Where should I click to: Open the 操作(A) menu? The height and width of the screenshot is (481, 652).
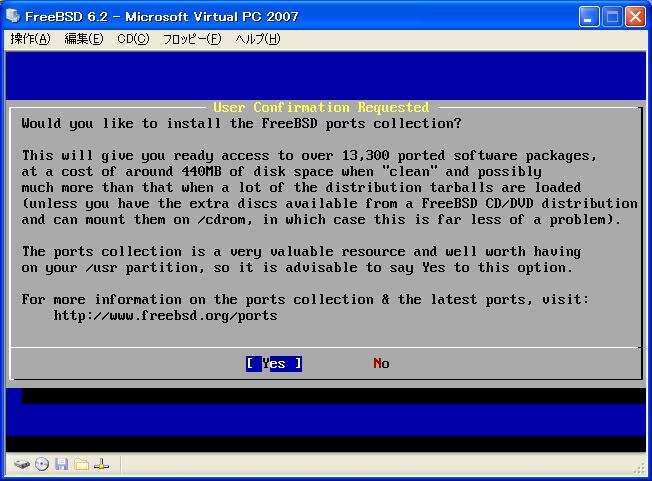30,39
